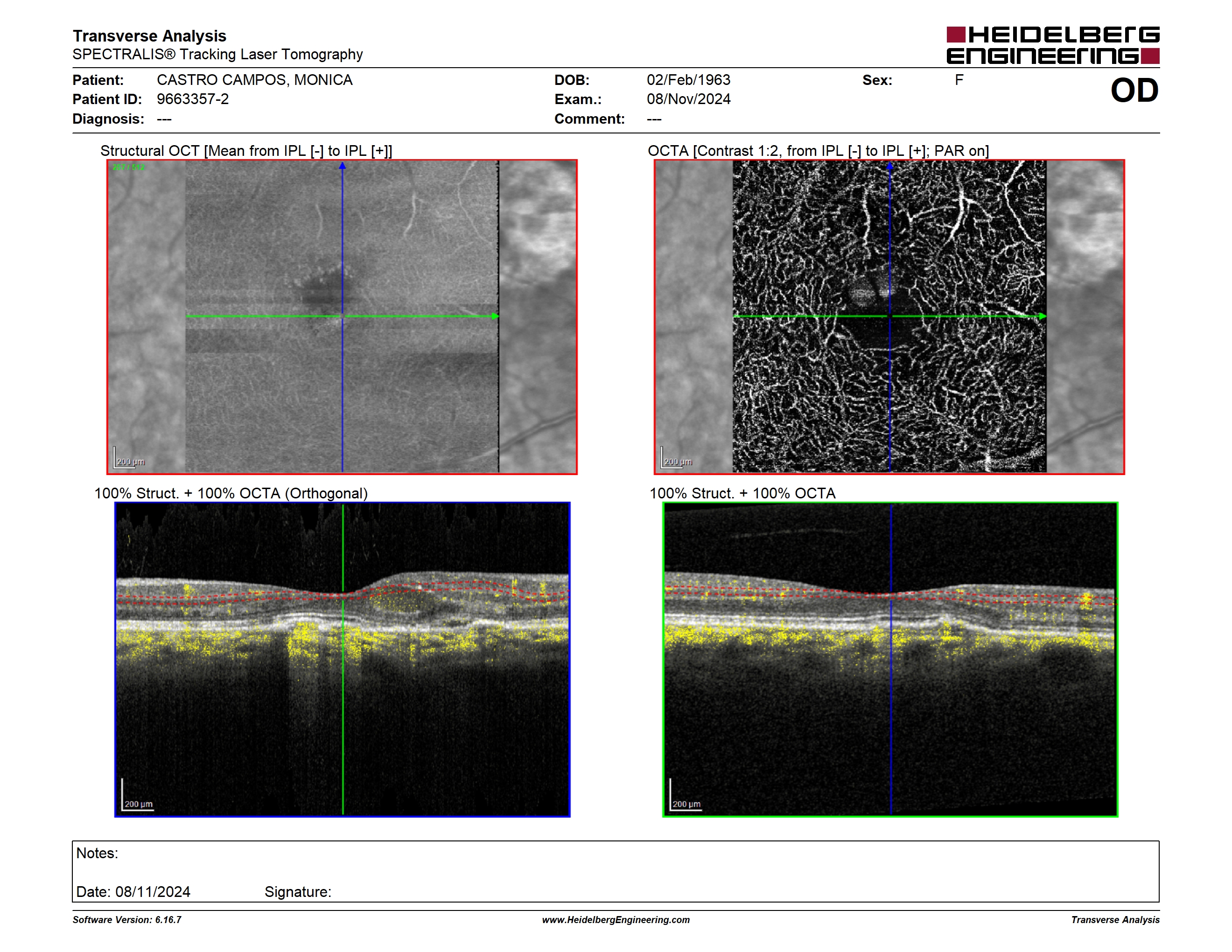Click the Heidelberg Engineering logo
This screenshot has height=952, width=1232.
click(1053, 45)
